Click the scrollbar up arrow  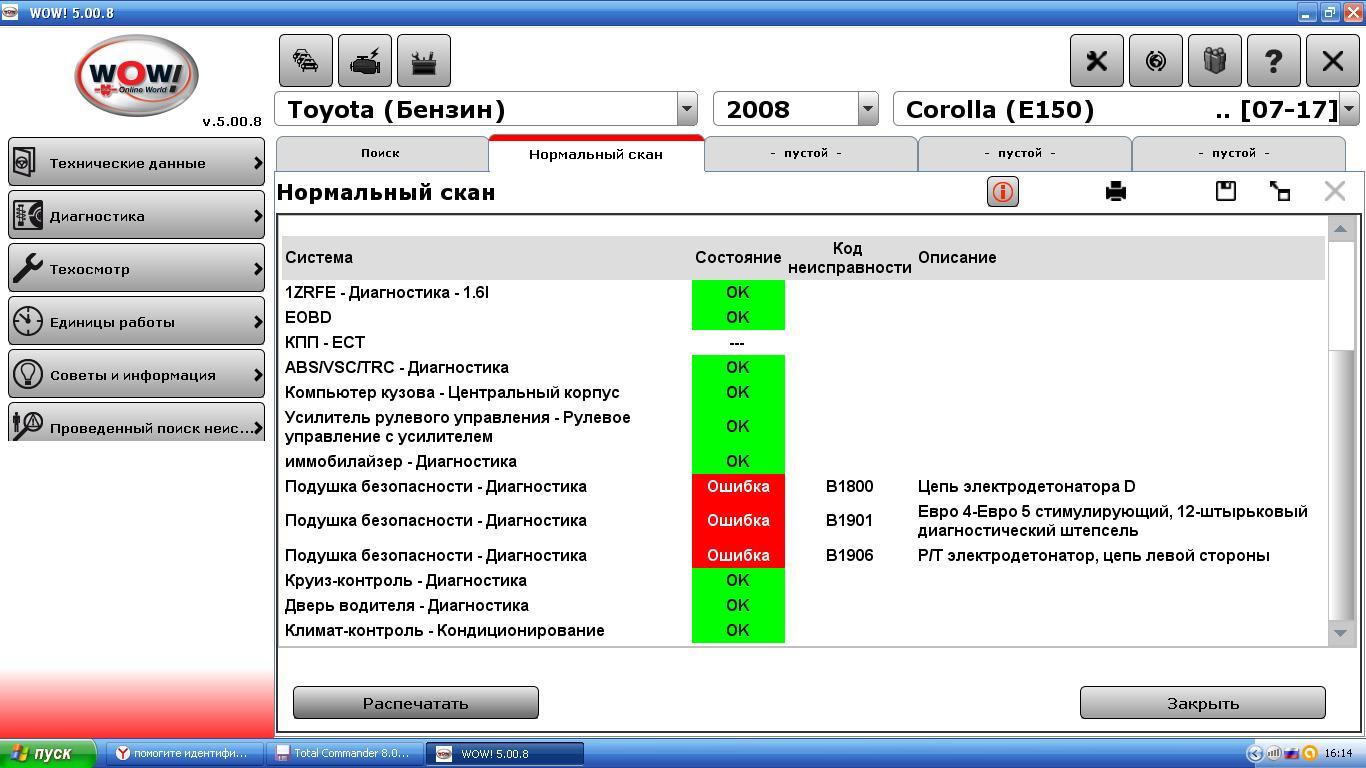coord(1341,229)
